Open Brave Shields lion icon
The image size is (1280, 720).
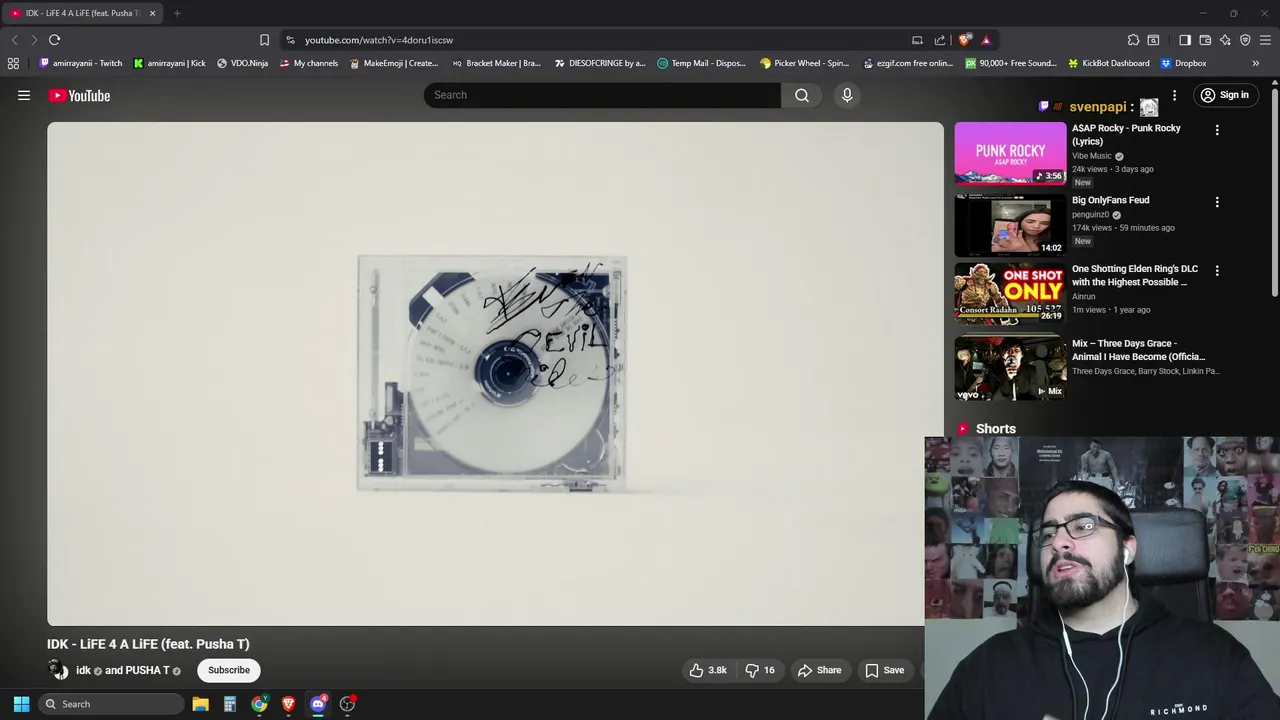tap(964, 40)
